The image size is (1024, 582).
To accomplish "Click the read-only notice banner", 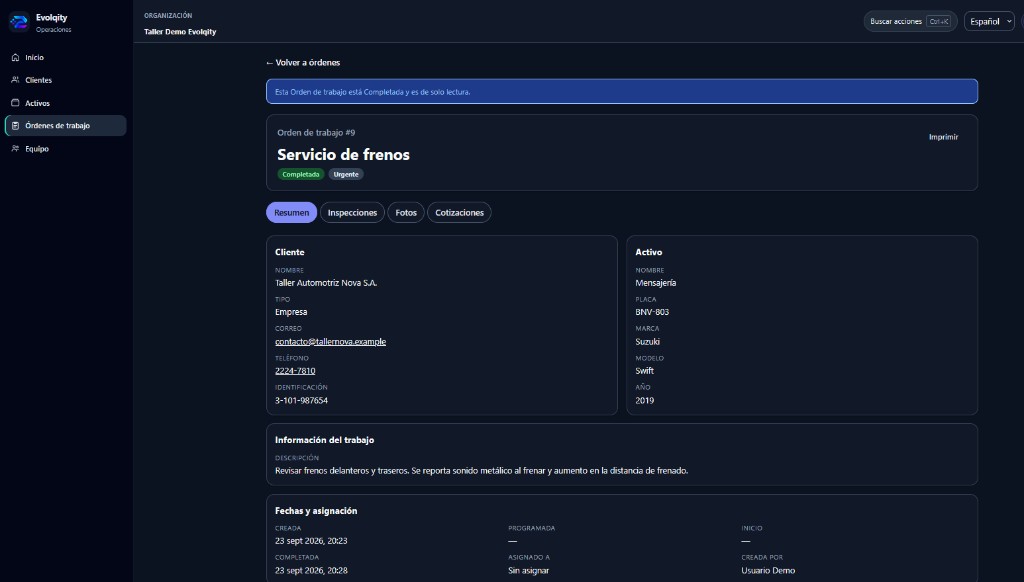I will click(x=622, y=91).
